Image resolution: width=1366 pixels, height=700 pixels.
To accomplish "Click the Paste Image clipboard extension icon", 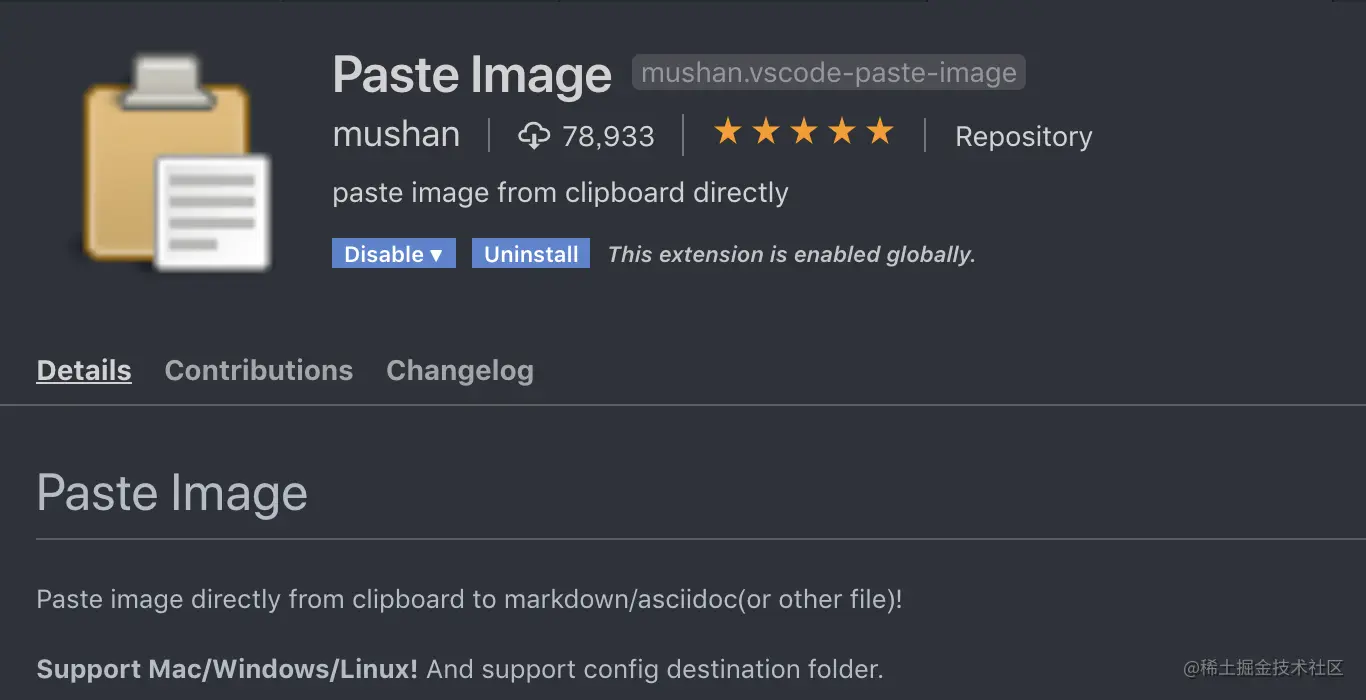I will click(x=177, y=164).
